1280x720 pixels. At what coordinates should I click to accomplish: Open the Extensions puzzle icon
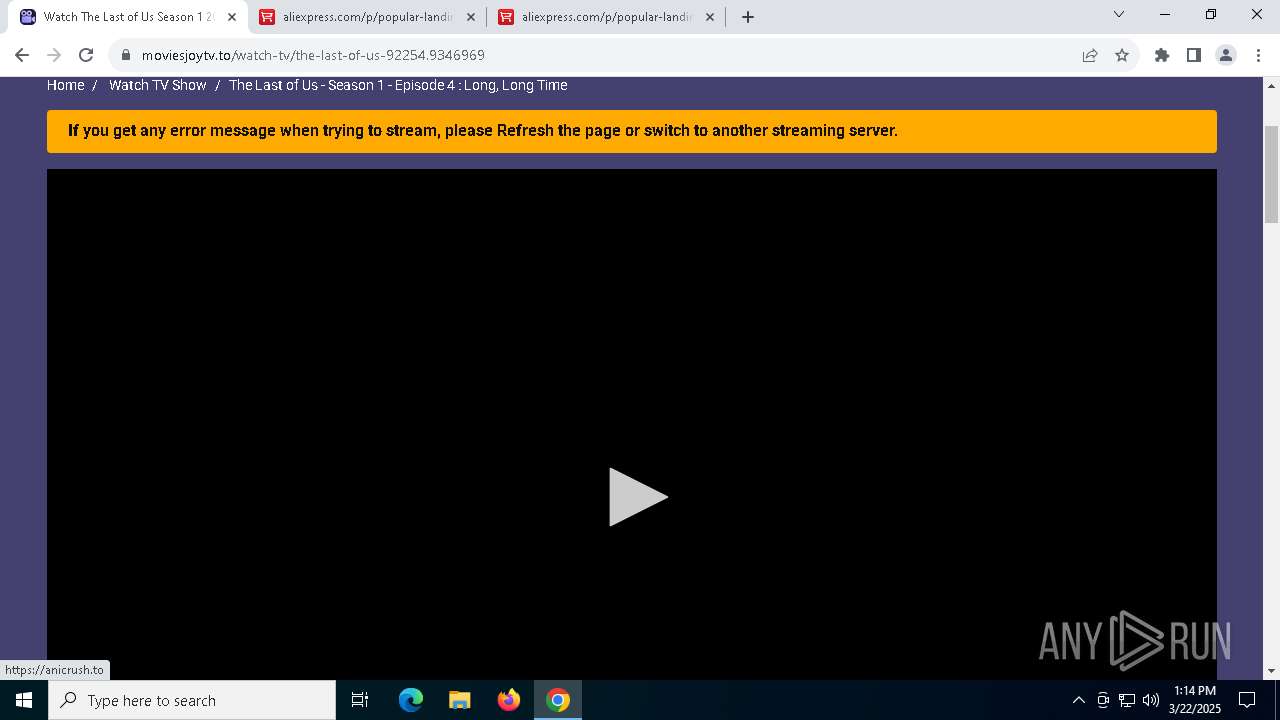(1162, 55)
